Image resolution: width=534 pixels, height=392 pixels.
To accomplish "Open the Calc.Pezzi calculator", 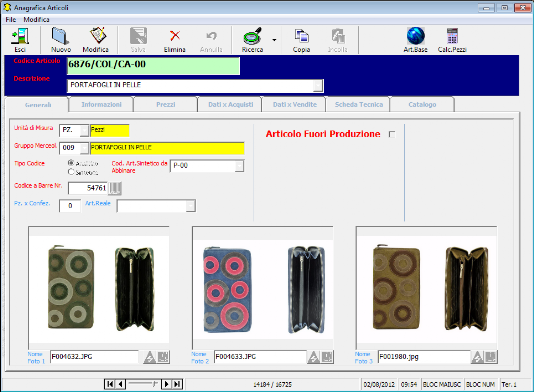I will click(452, 40).
